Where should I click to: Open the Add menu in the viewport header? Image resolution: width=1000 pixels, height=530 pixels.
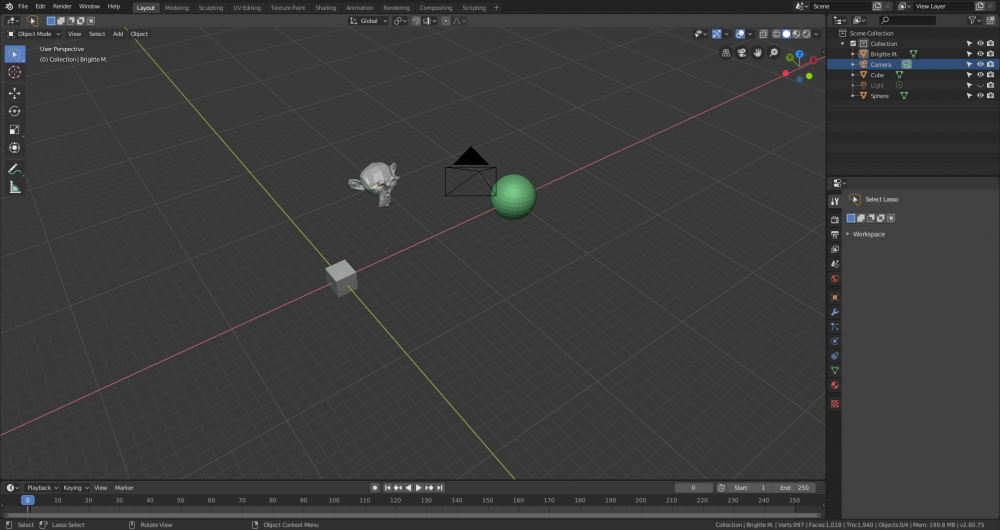[118, 34]
